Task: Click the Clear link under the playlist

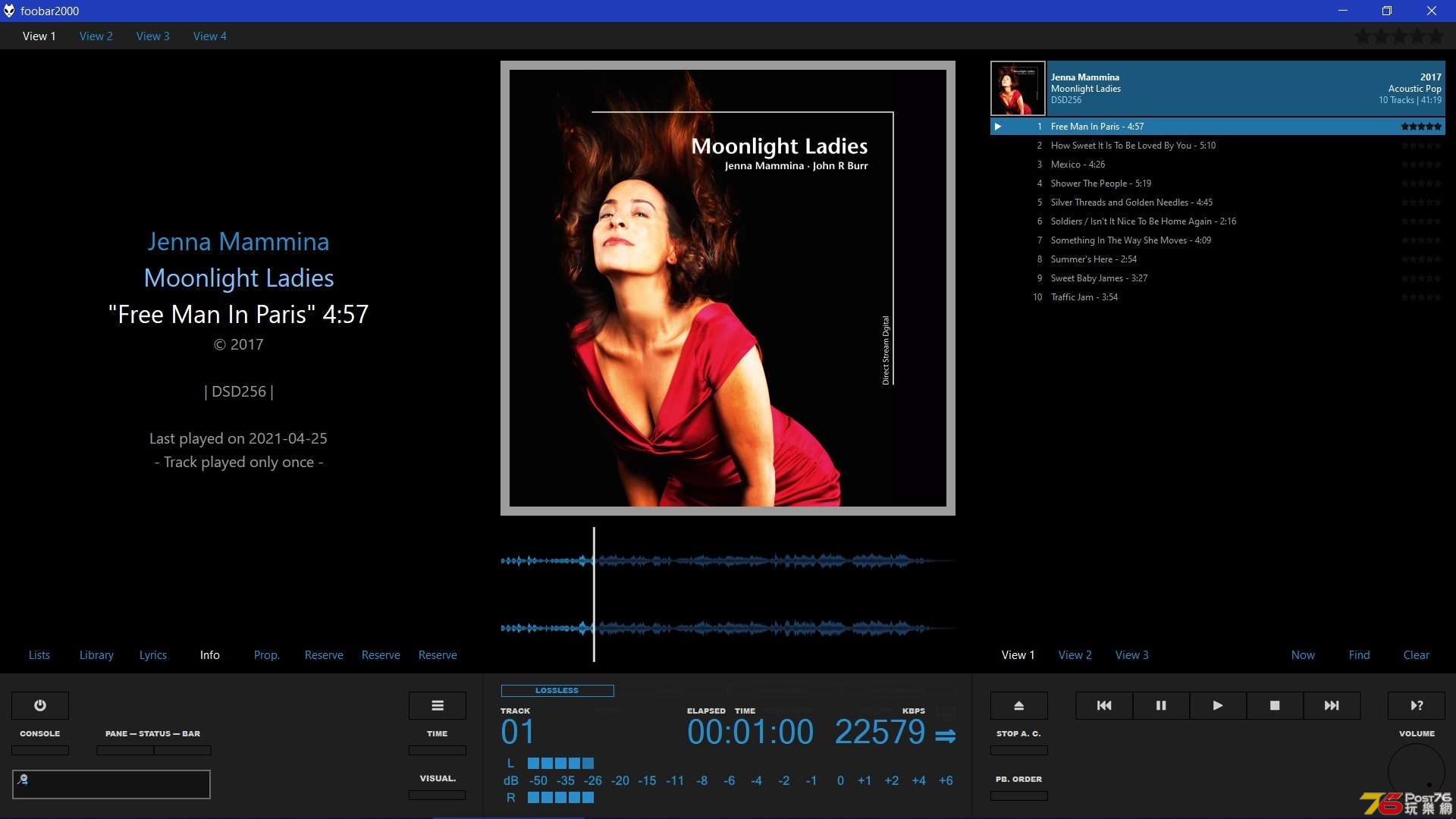Action: pyautogui.click(x=1417, y=655)
